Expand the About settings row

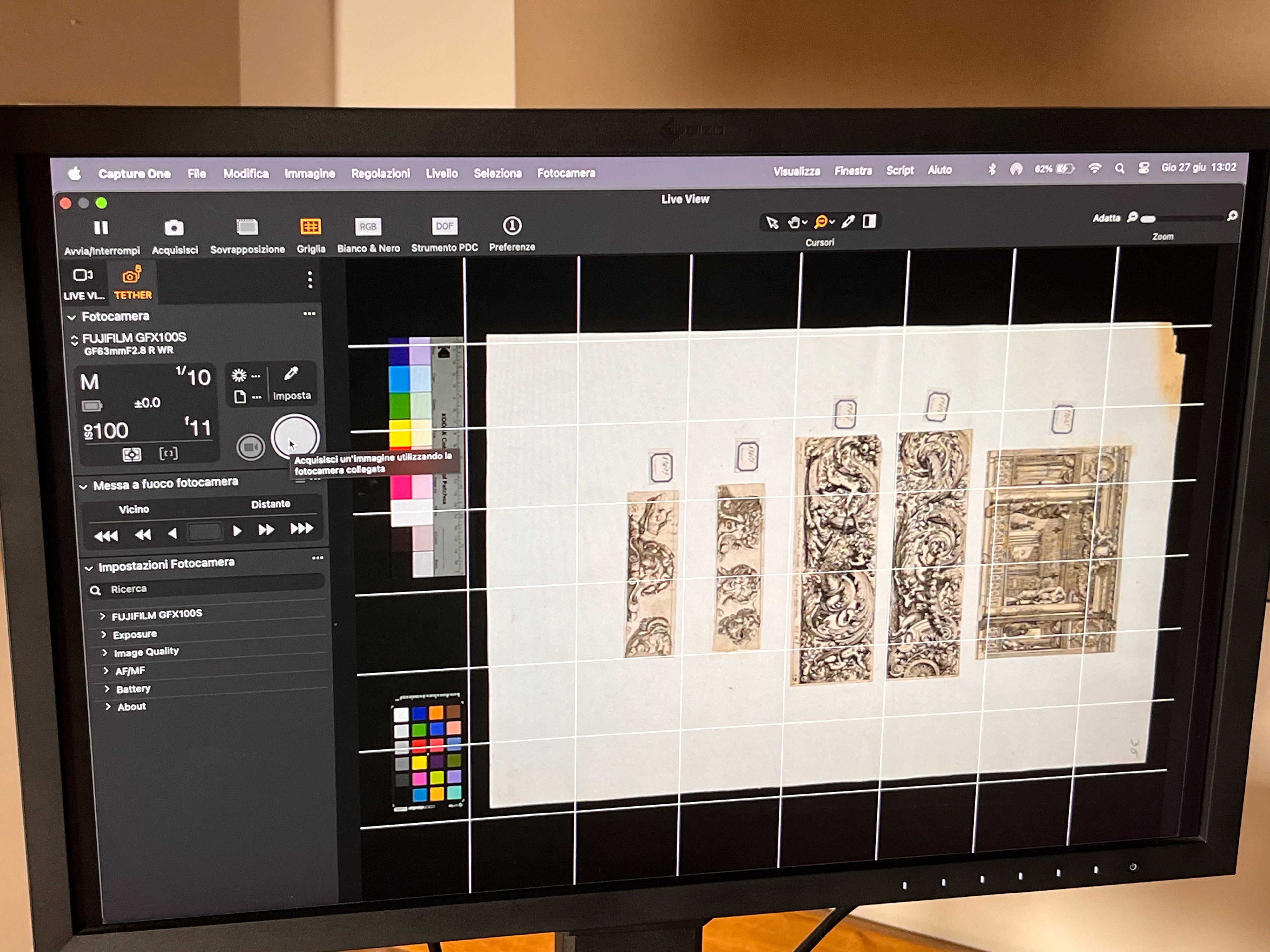click(108, 706)
